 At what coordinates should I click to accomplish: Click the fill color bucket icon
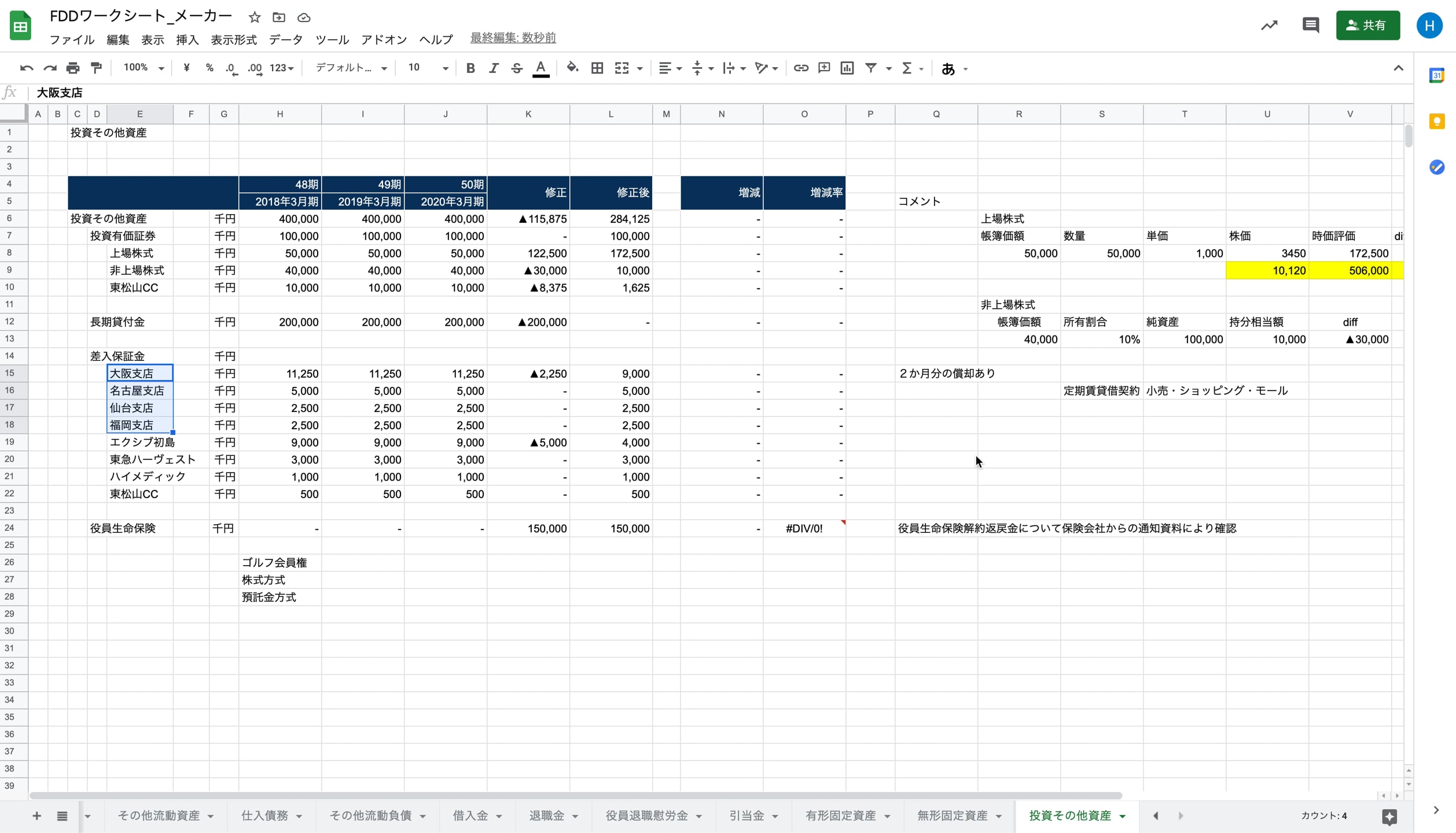point(572,68)
